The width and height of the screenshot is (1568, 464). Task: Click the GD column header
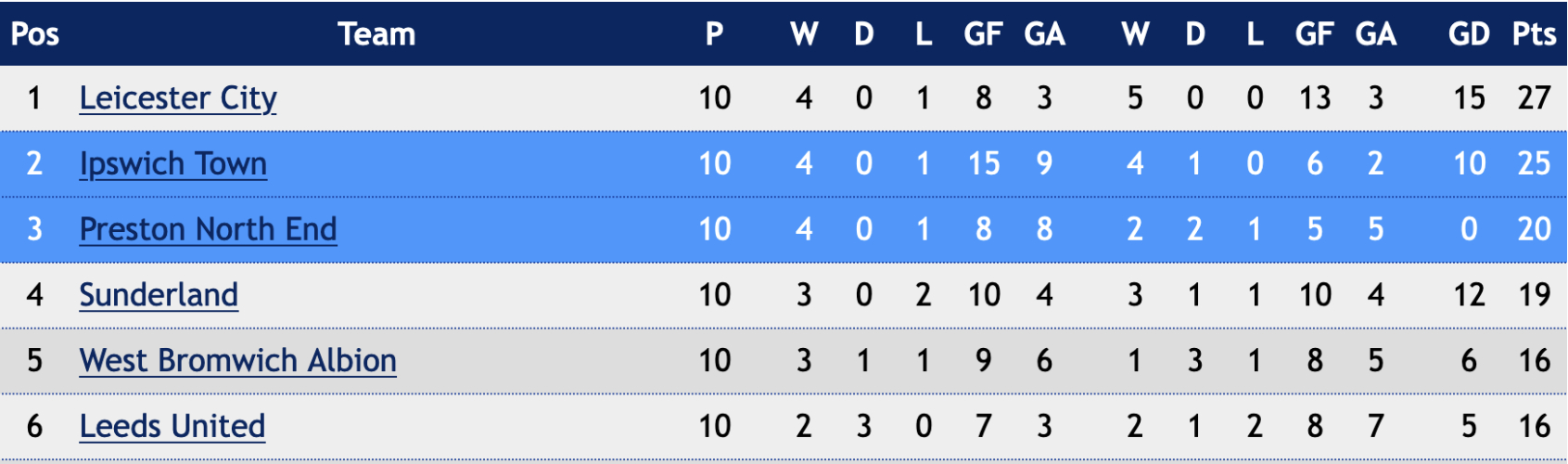(x=1469, y=34)
